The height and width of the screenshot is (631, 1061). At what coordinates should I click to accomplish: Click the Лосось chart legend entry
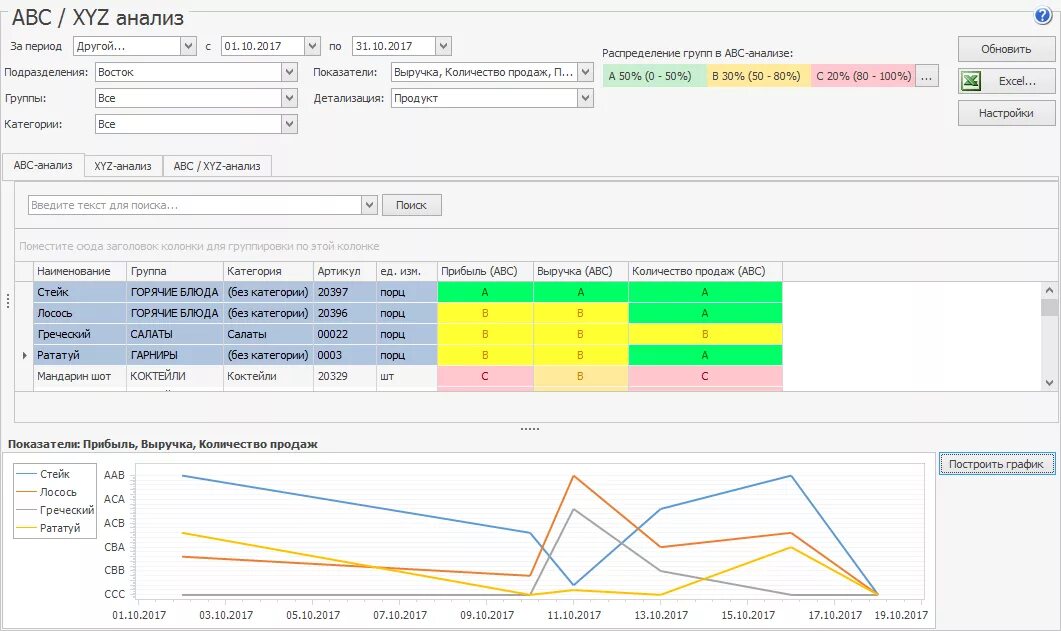tap(47, 492)
